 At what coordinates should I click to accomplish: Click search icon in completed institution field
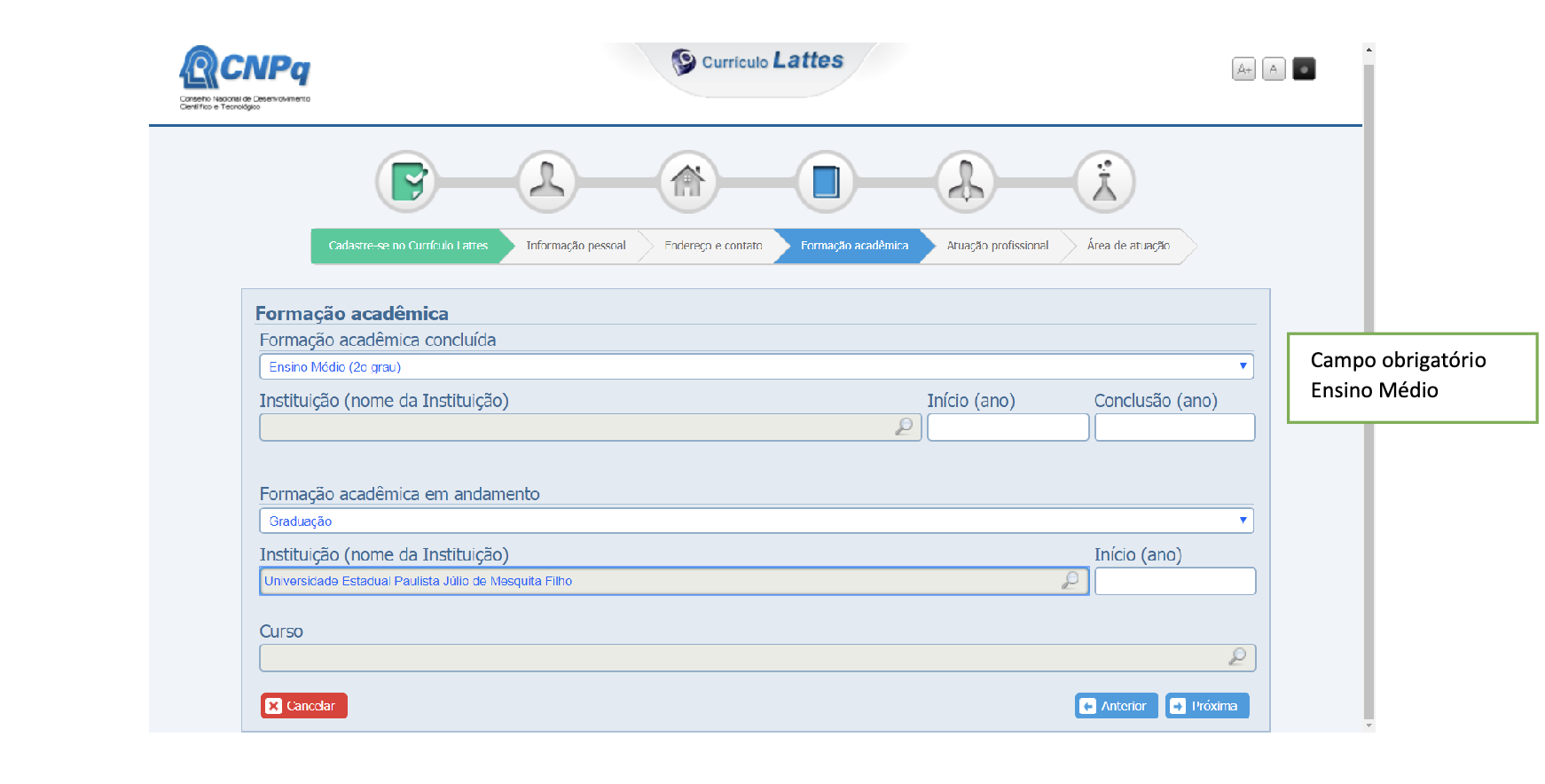(904, 427)
